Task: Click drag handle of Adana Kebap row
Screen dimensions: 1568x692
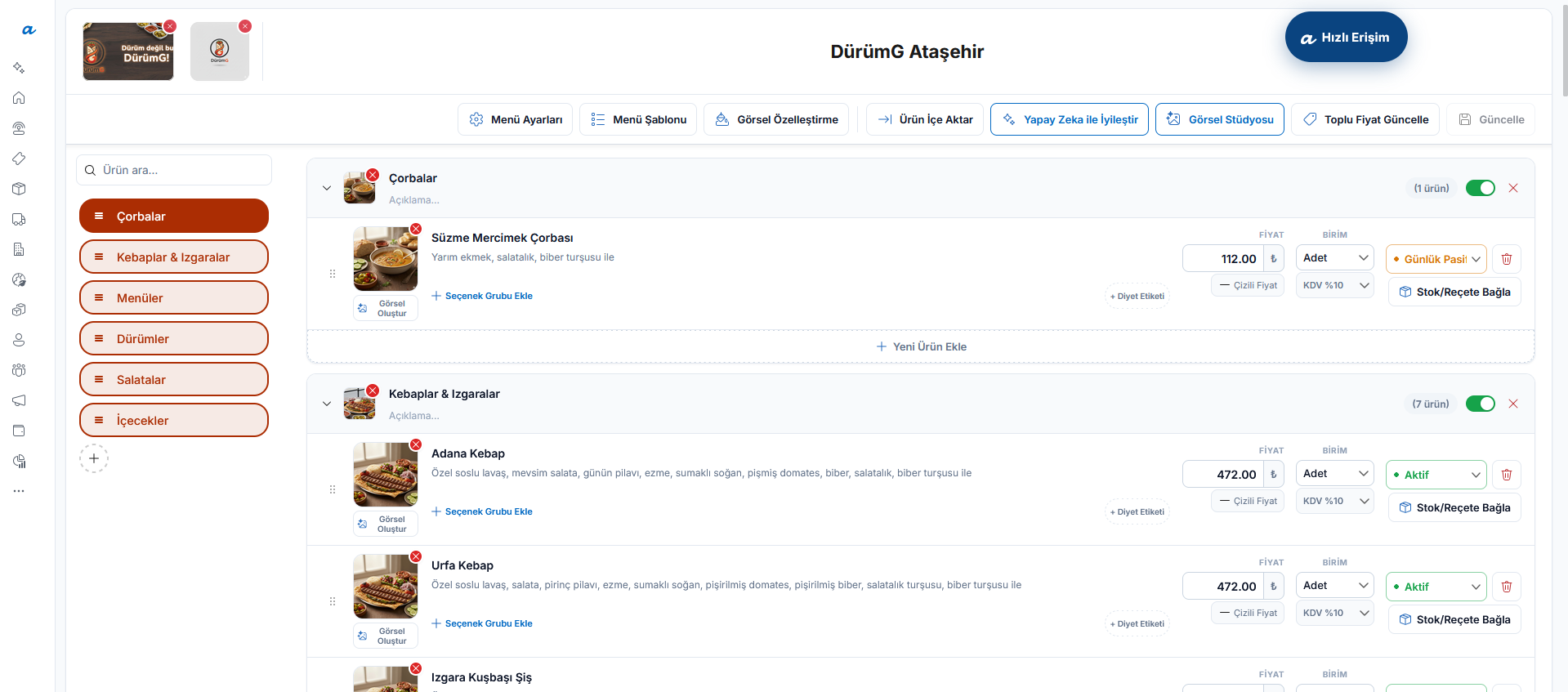Action: pos(333,489)
